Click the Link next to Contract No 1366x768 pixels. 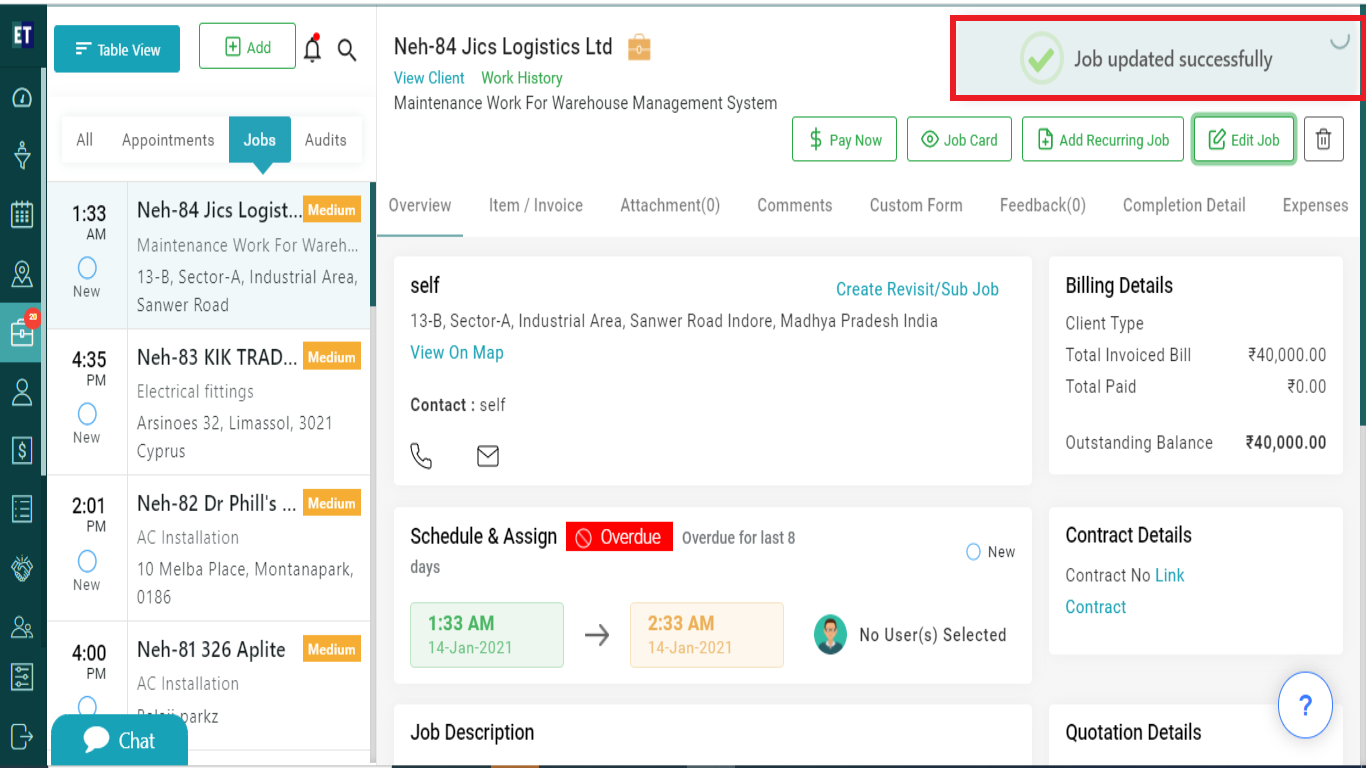(x=1170, y=575)
